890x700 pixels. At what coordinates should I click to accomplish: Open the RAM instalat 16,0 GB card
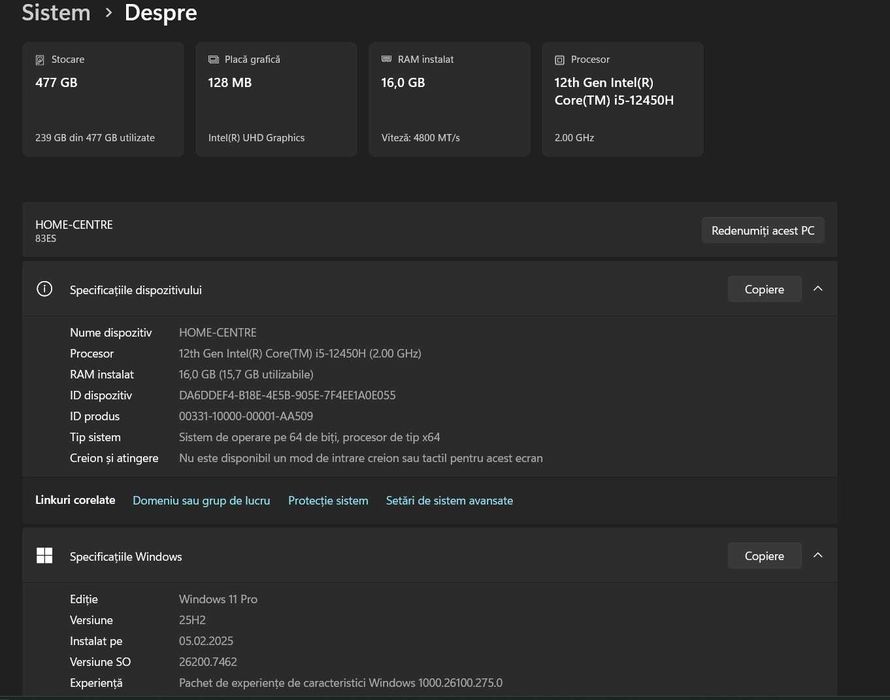pyautogui.click(x=450, y=99)
